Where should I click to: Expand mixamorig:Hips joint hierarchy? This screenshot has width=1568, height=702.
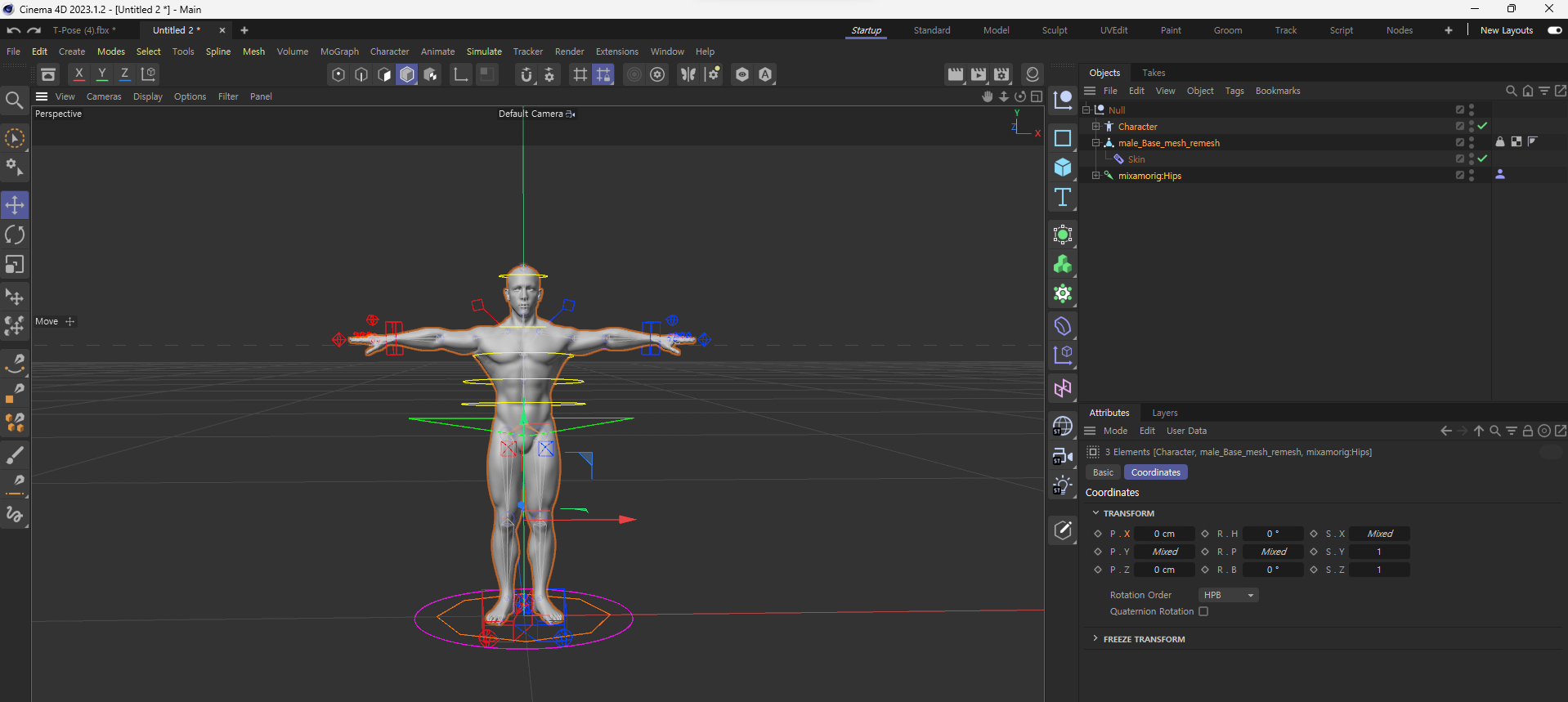point(1095,175)
